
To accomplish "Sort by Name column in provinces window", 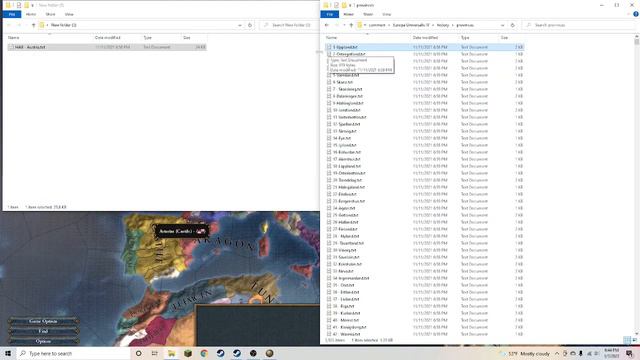I will (x=331, y=38).
